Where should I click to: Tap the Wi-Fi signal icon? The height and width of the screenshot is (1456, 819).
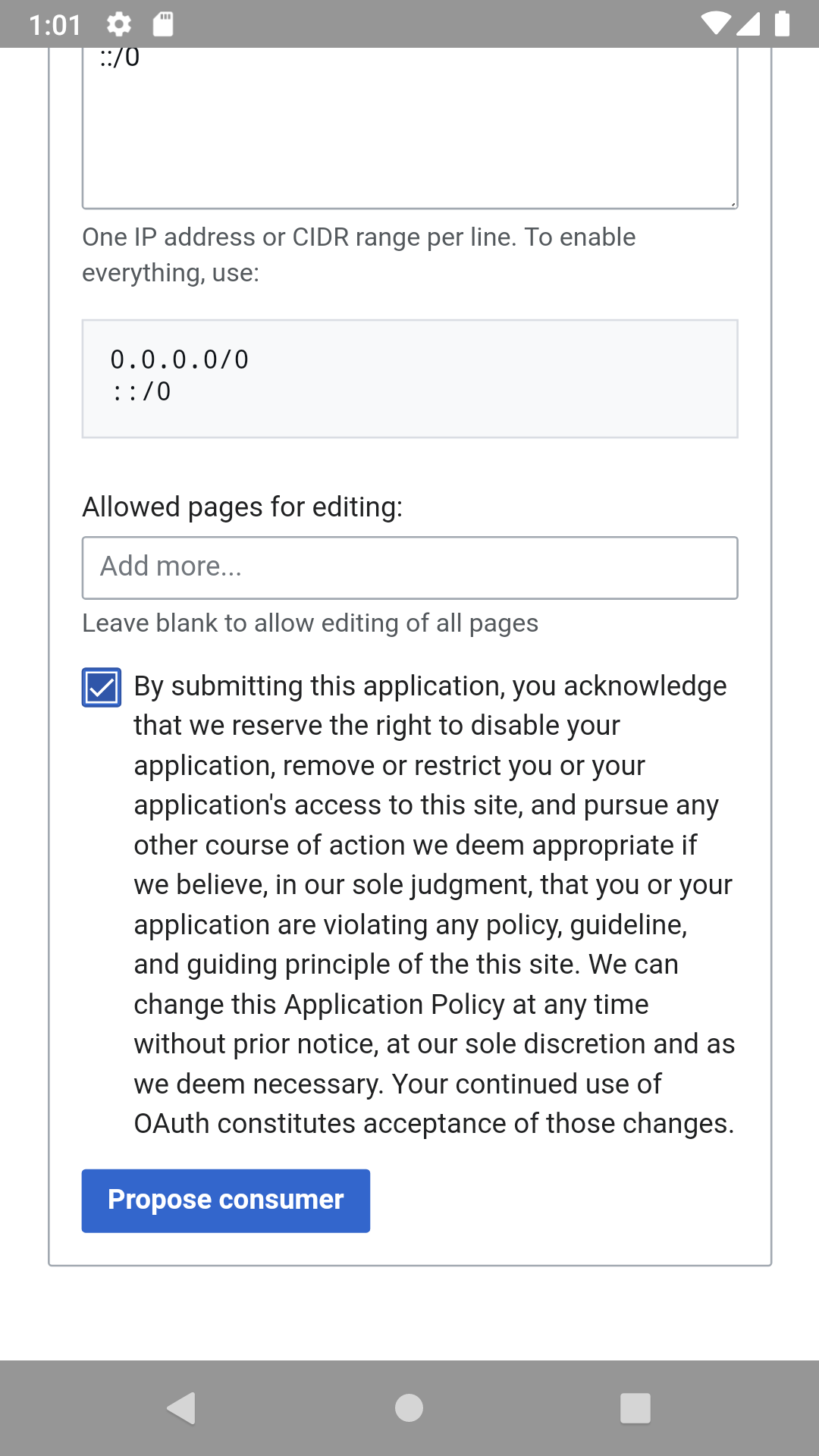pyautogui.click(x=714, y=24)
